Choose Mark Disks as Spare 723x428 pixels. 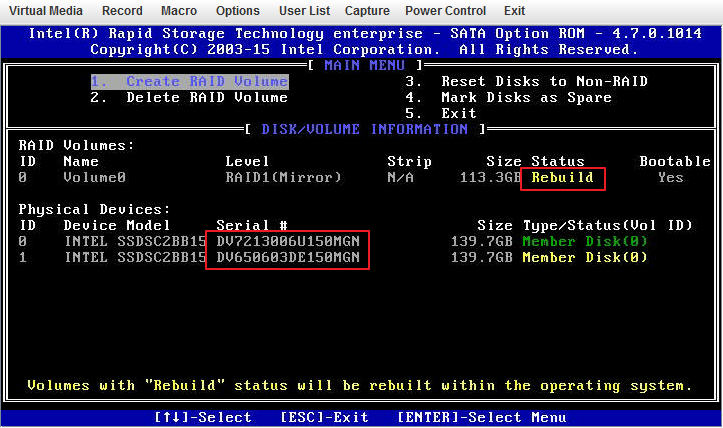click(x=509, y=98)
